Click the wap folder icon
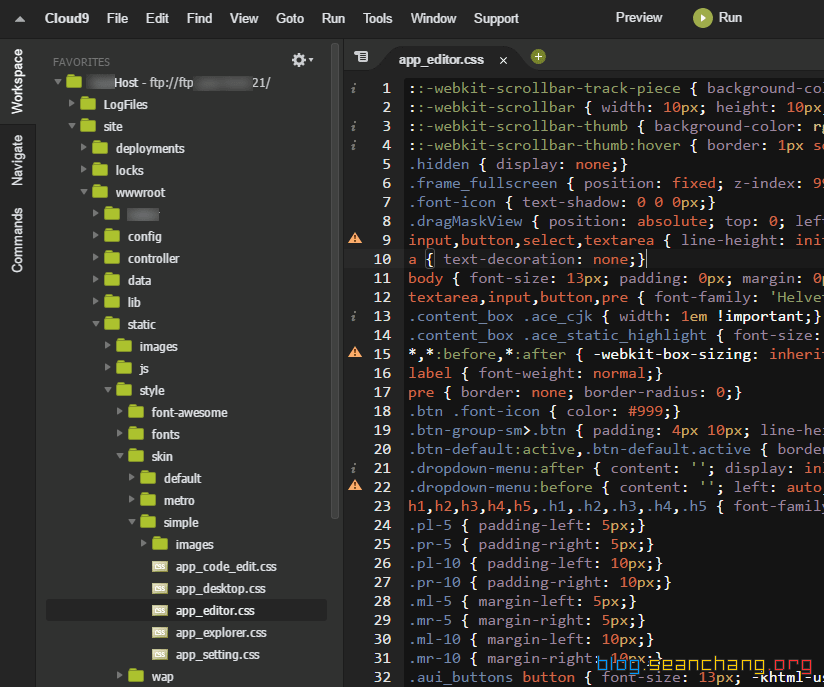The width and height of the screenshot is (824, 687). tap(136, 675)
